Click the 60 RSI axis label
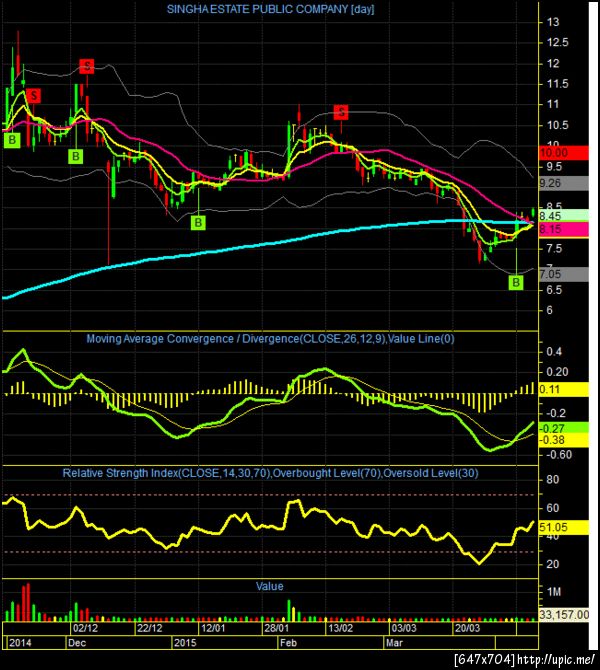600x670 pixels. (553, 508)
